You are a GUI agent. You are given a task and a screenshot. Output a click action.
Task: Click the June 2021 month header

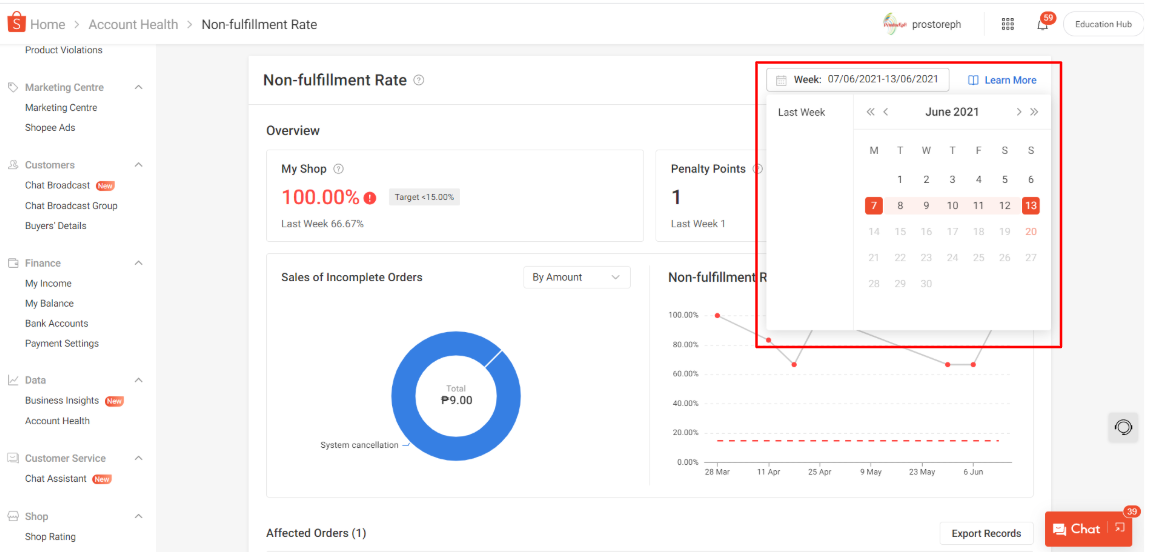click(x=952, y=112)
